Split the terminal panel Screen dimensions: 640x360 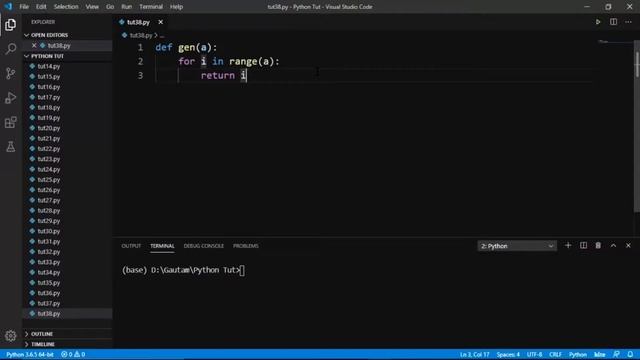[x=583, y=246]
